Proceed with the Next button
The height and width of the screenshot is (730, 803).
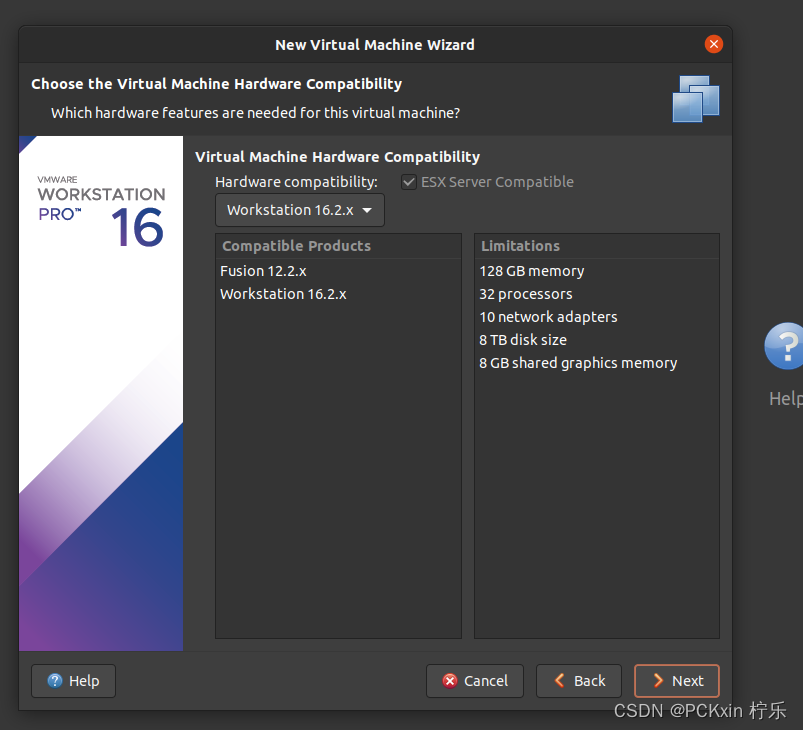(x=677, y=681)
